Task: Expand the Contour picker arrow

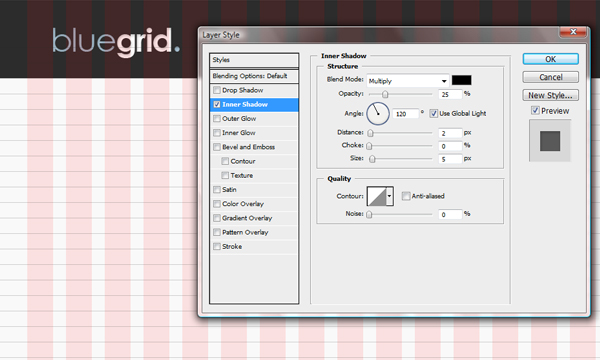Action: coord(390,196)
